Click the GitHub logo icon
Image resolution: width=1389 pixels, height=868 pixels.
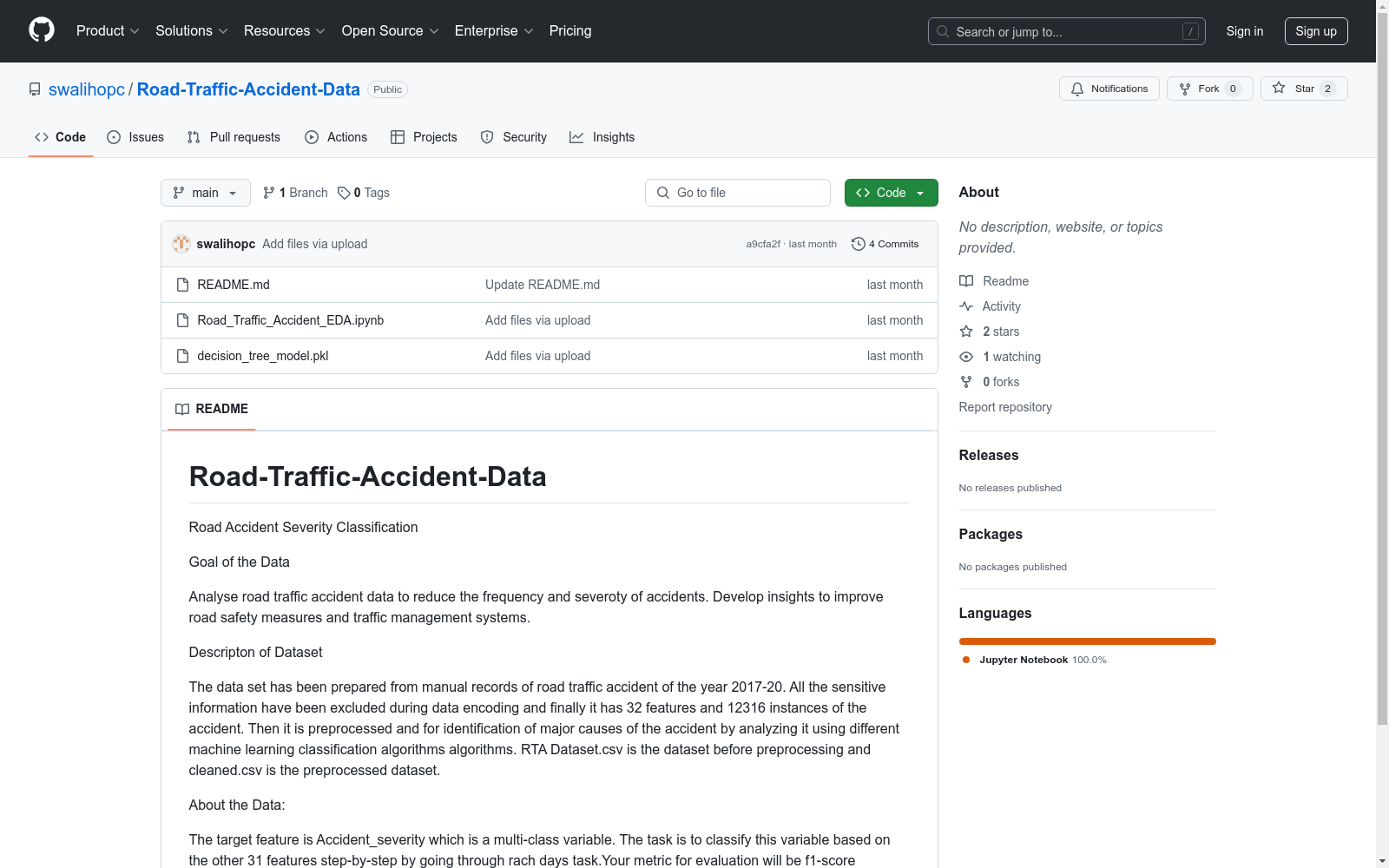(42, 30)
